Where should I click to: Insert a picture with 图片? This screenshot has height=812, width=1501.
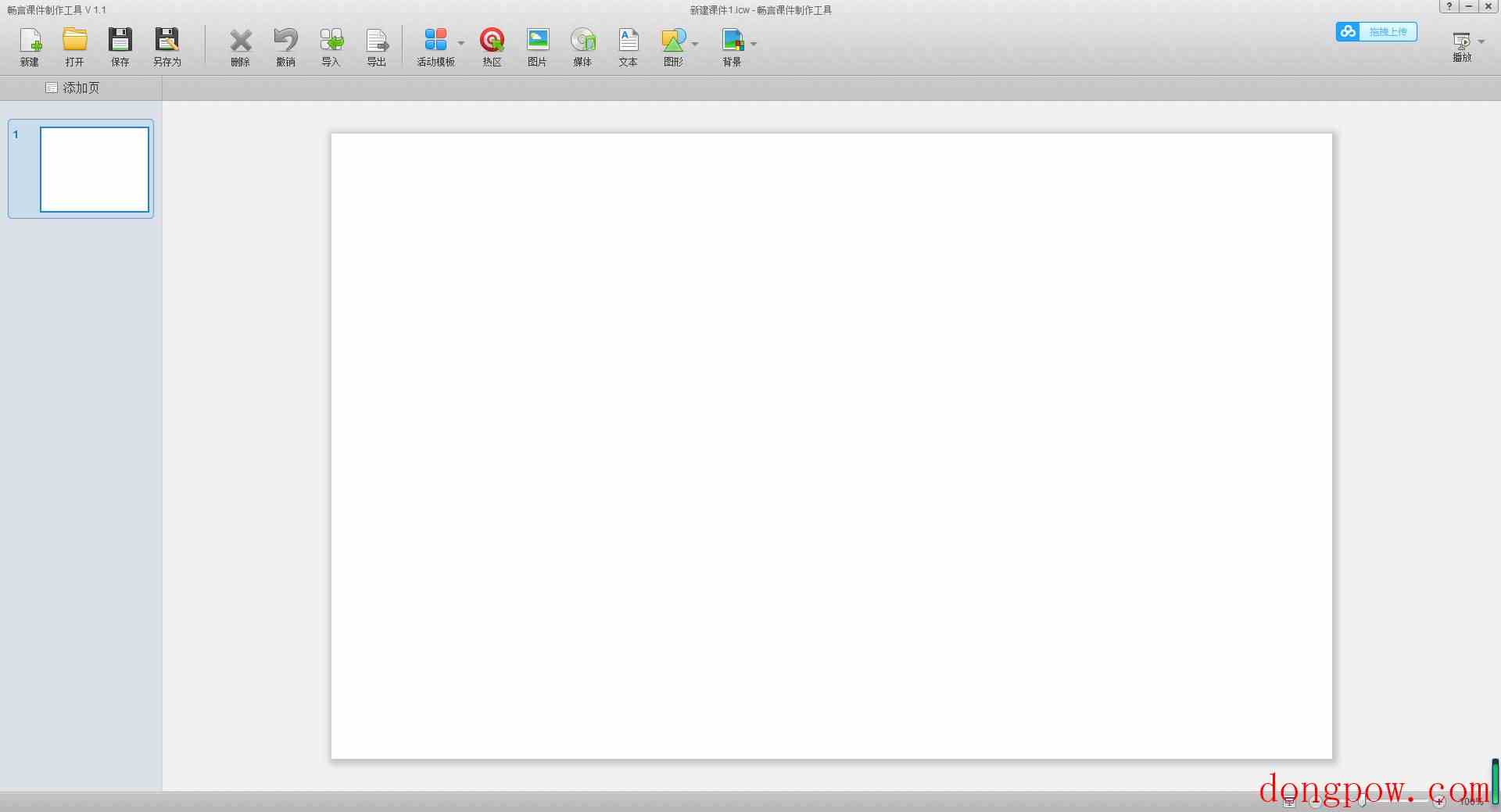point(538,47)
